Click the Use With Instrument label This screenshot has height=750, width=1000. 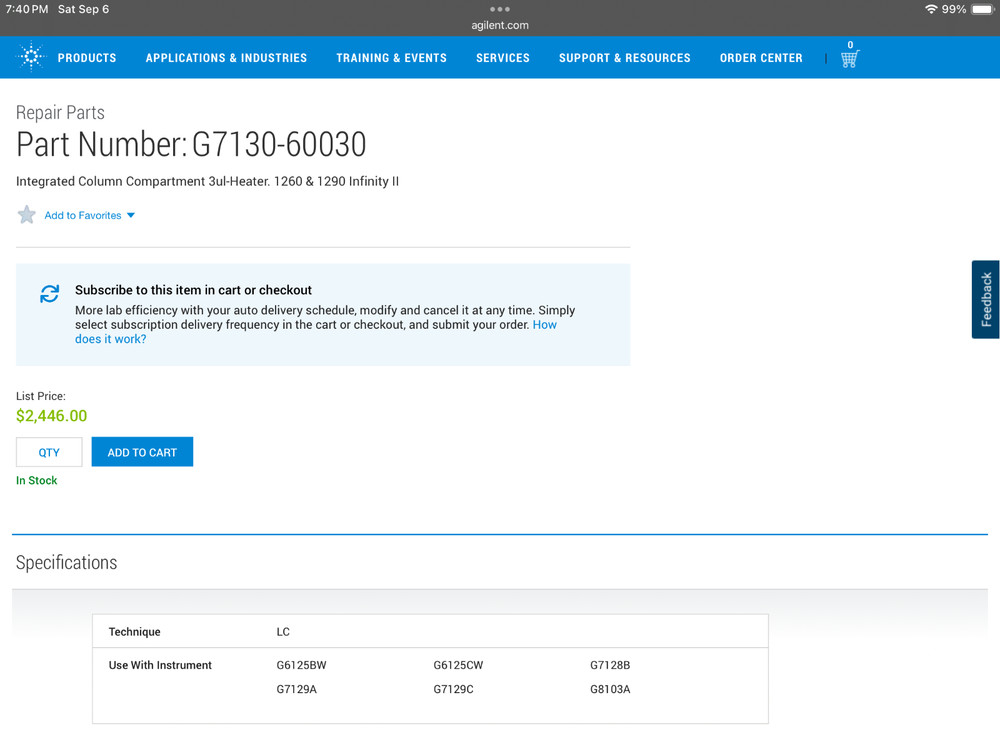(x=160, y=665)
